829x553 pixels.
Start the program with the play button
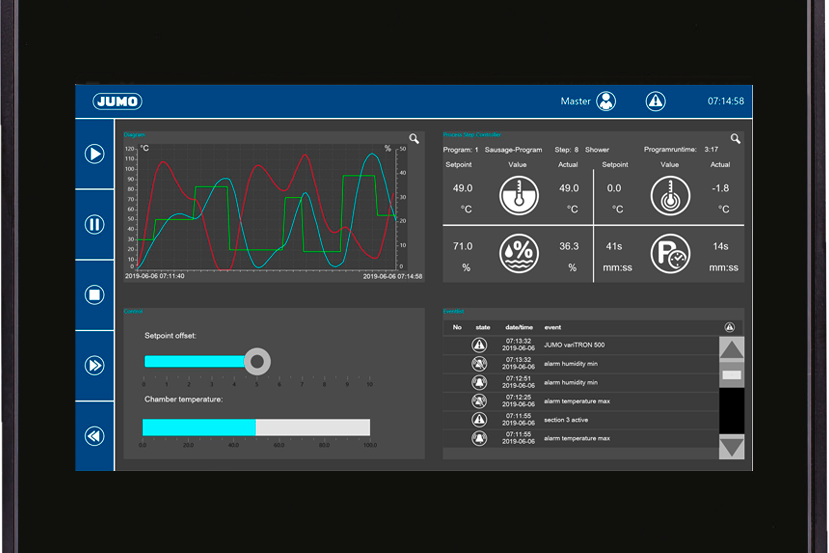click(x=95, y=154)
